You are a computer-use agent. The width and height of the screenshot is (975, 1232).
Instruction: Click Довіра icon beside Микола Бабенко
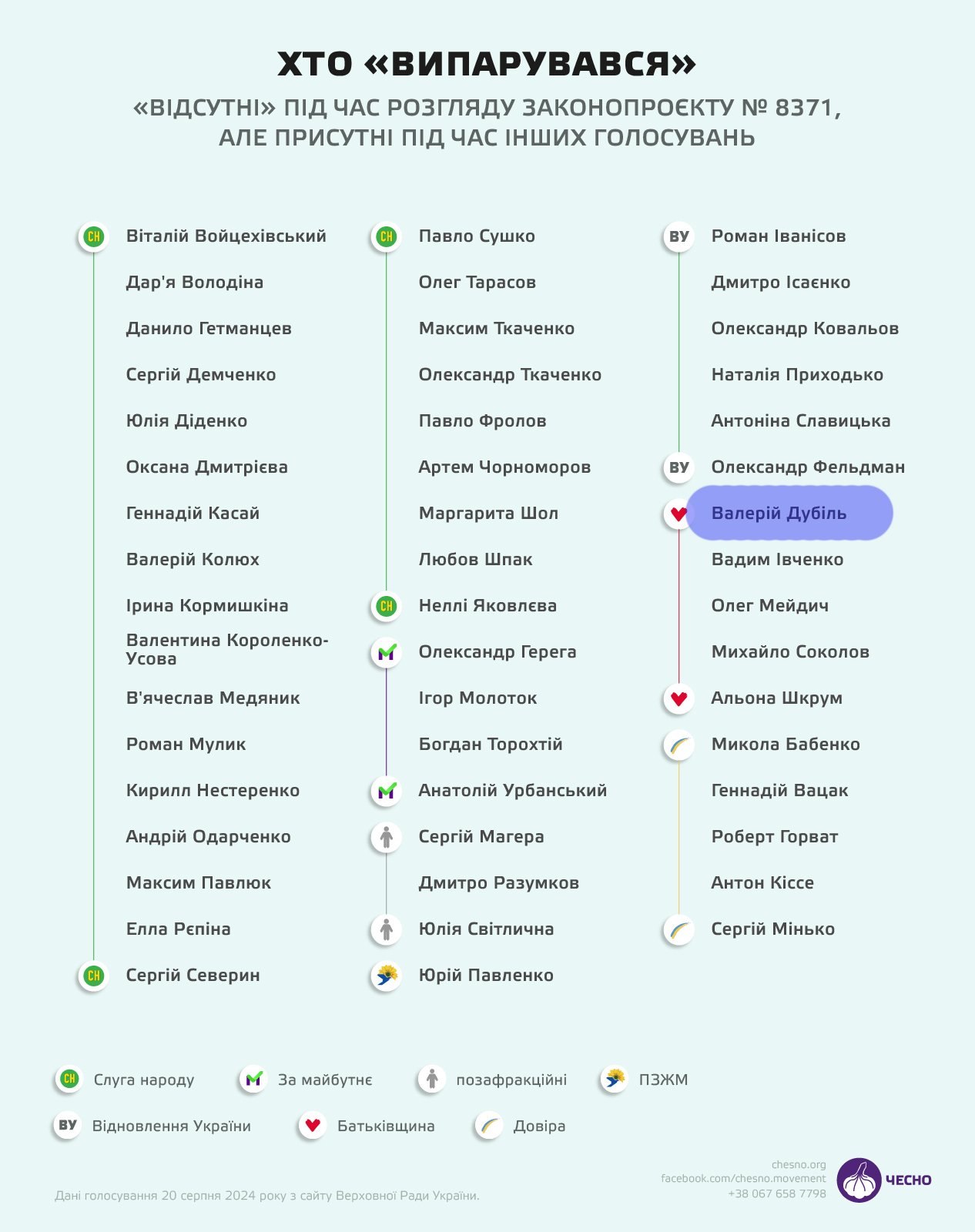pyautogui.click(x=678, y=745)
